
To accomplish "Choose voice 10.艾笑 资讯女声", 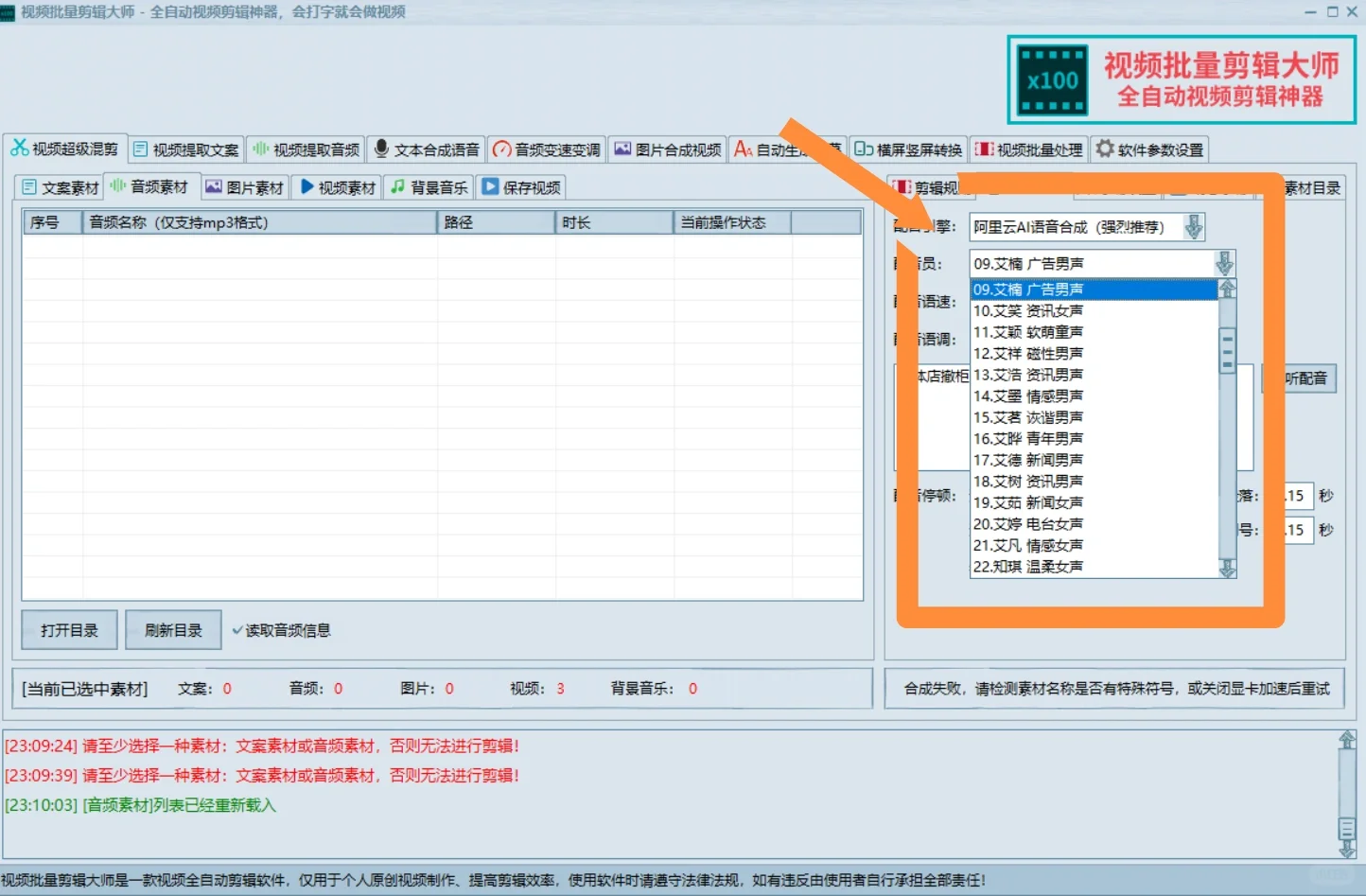I will 1095,311.
